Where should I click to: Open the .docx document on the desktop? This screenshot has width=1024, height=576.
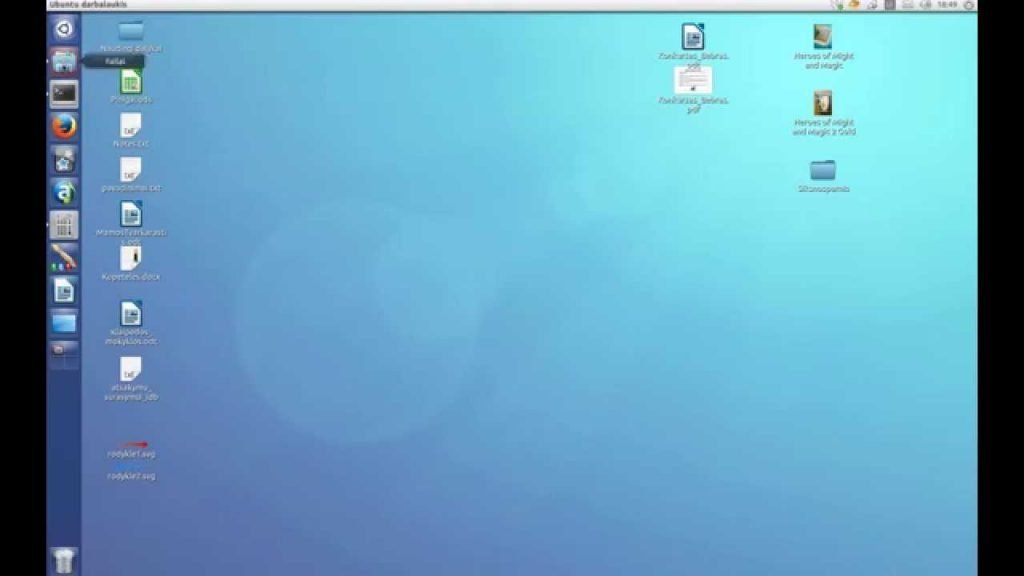coord(131,263)
